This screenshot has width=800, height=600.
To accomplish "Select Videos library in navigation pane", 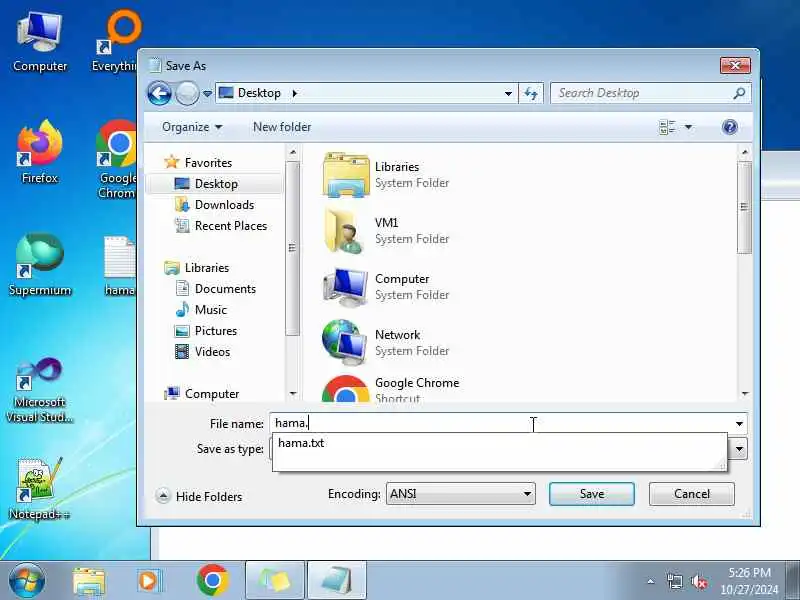I will 212,352.
